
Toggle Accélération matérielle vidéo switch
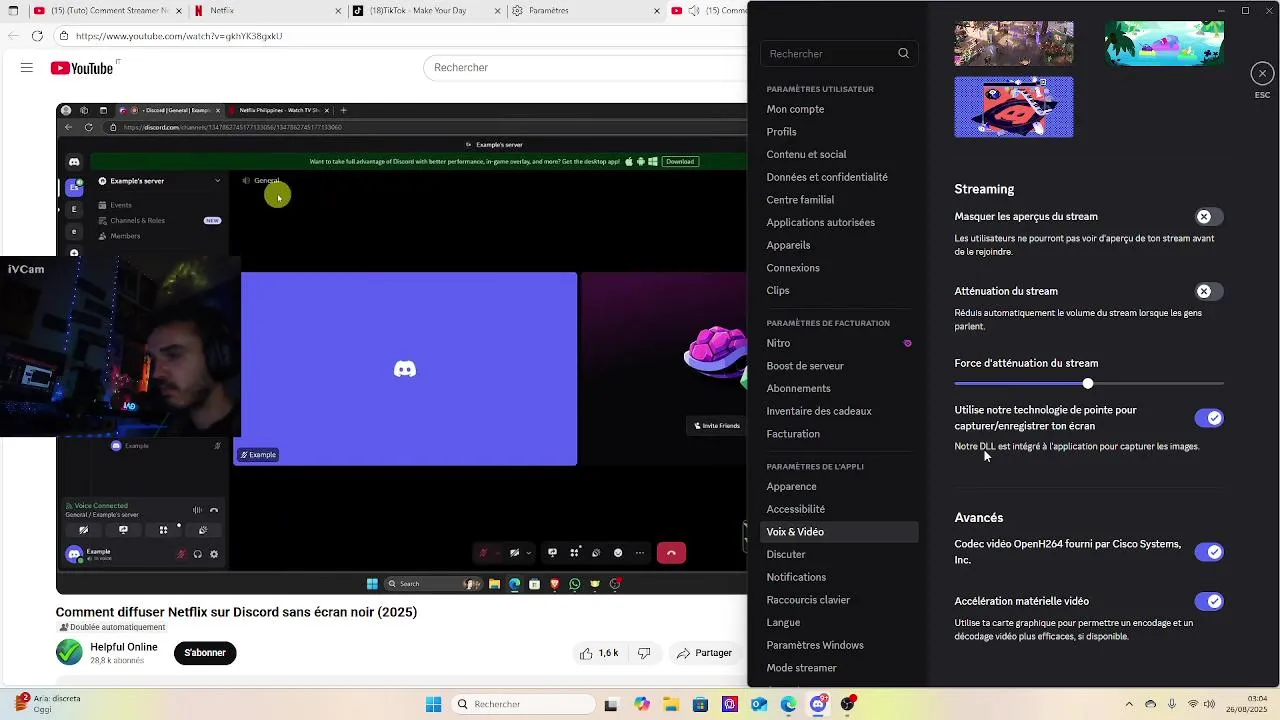coord(1209,601)
